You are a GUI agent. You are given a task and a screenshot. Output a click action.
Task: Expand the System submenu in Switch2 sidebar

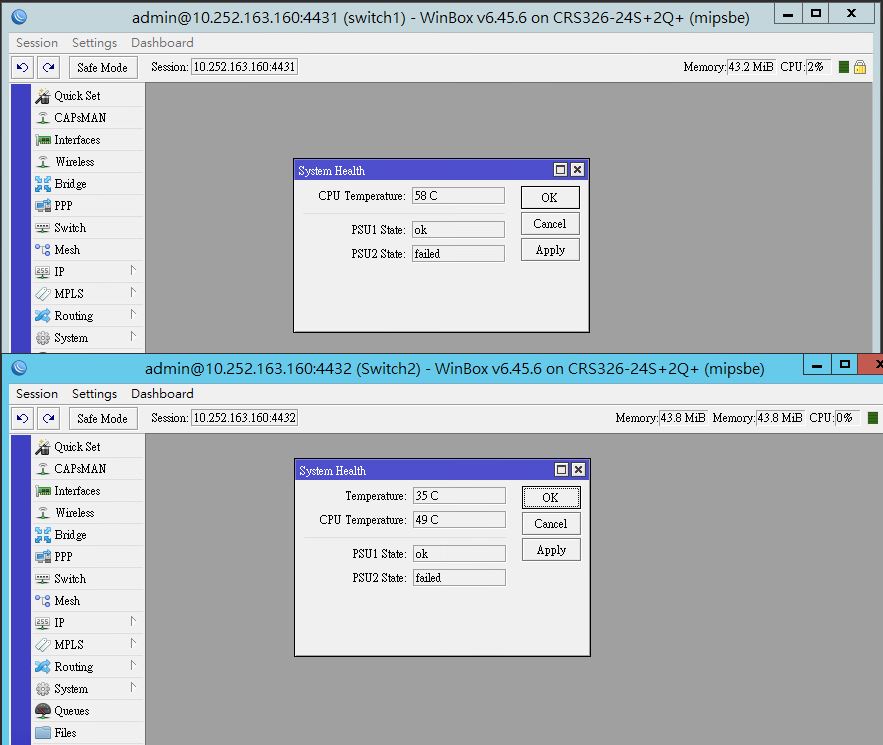pos(88,689)
